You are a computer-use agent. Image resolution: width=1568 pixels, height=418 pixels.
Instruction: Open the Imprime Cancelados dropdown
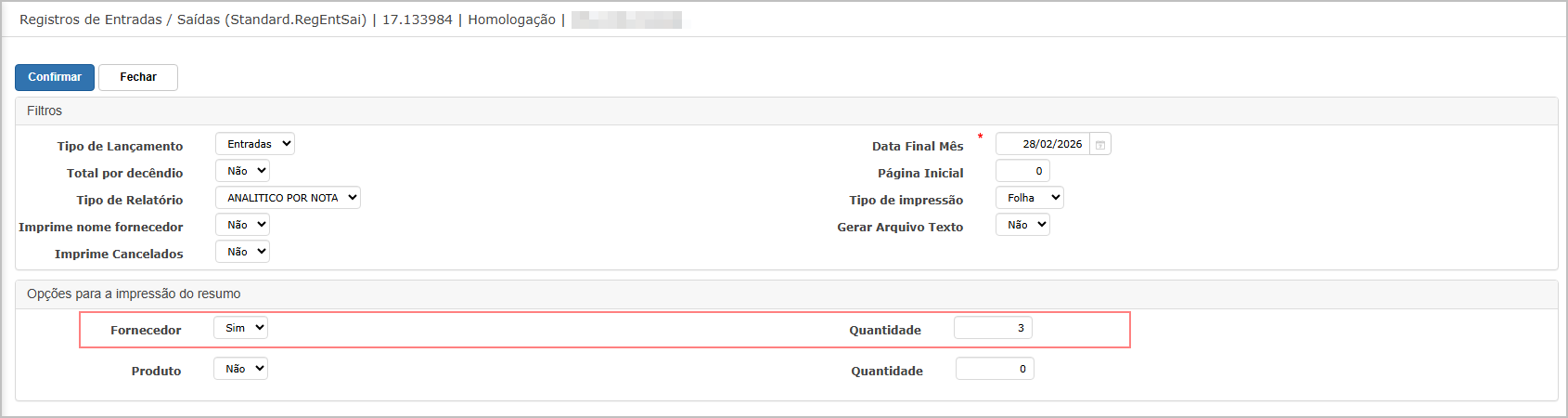tap(242, 252)
